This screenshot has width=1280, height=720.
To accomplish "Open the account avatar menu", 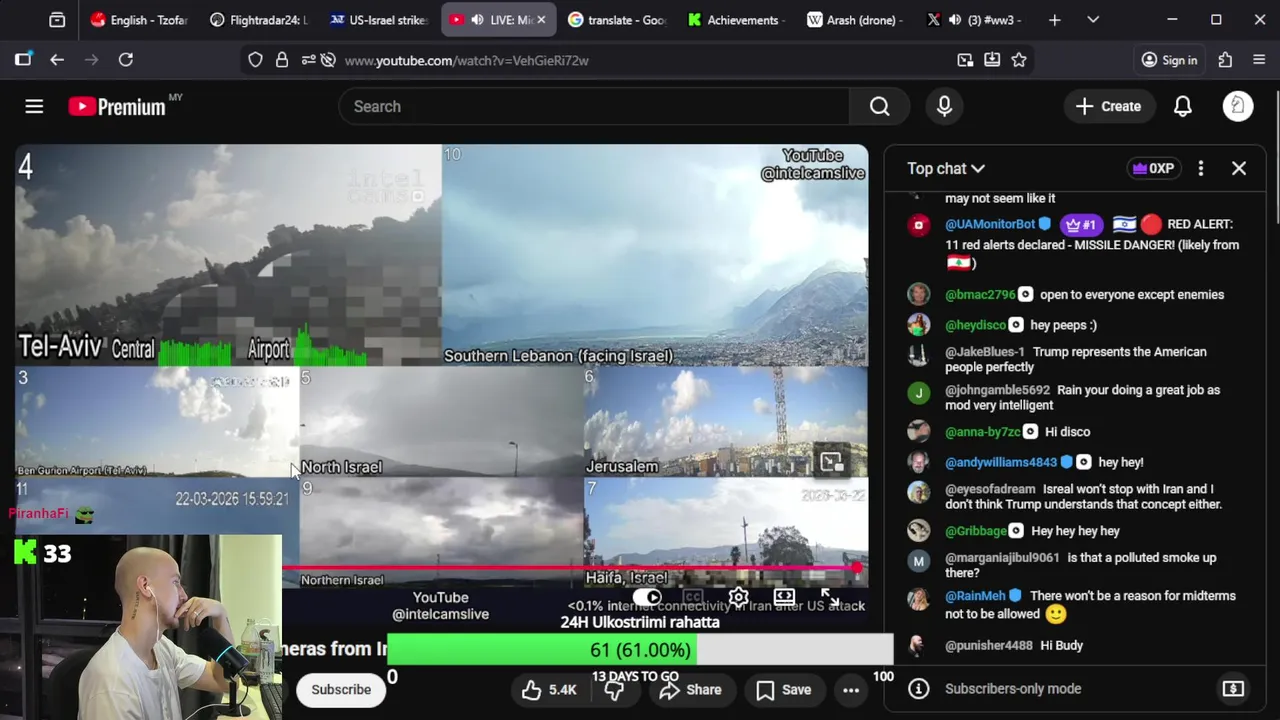I will click(x=1238, y=106).
